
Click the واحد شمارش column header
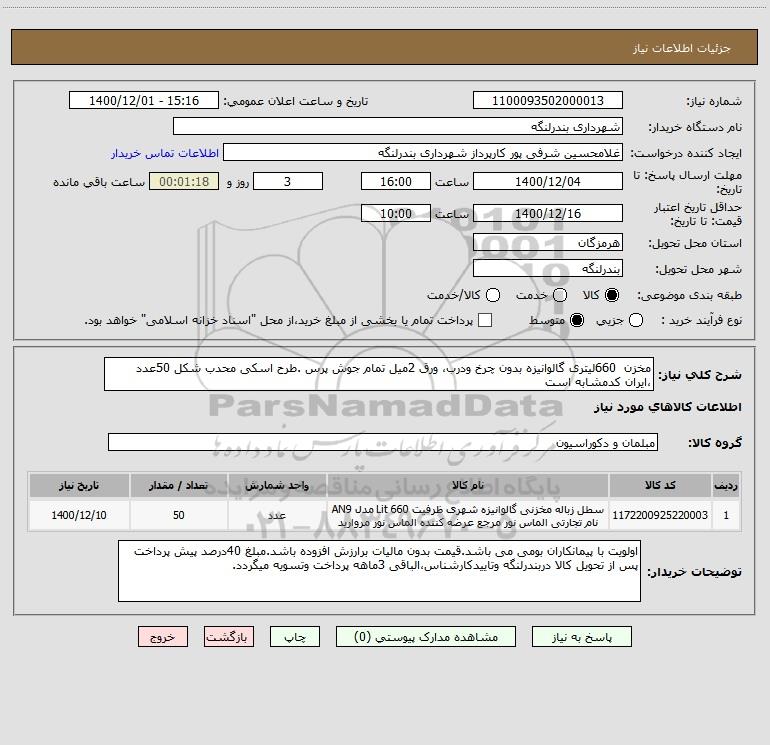coord(277,485)
